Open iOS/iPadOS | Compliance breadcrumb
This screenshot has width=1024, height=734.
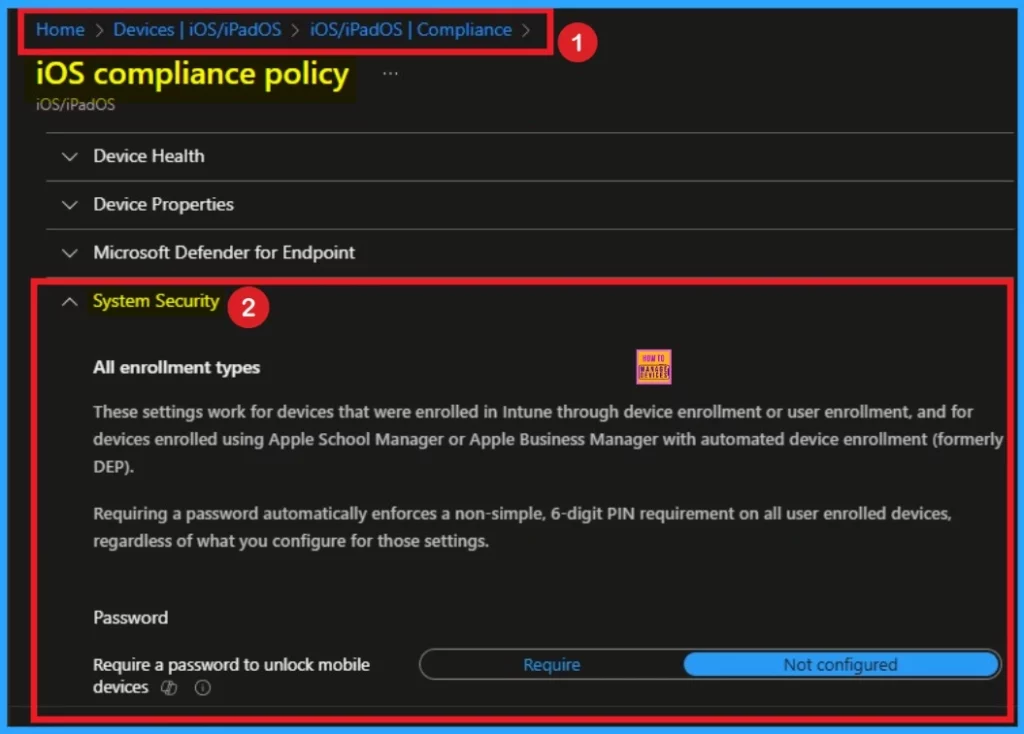pyautogui.click(x=411, y=29)
